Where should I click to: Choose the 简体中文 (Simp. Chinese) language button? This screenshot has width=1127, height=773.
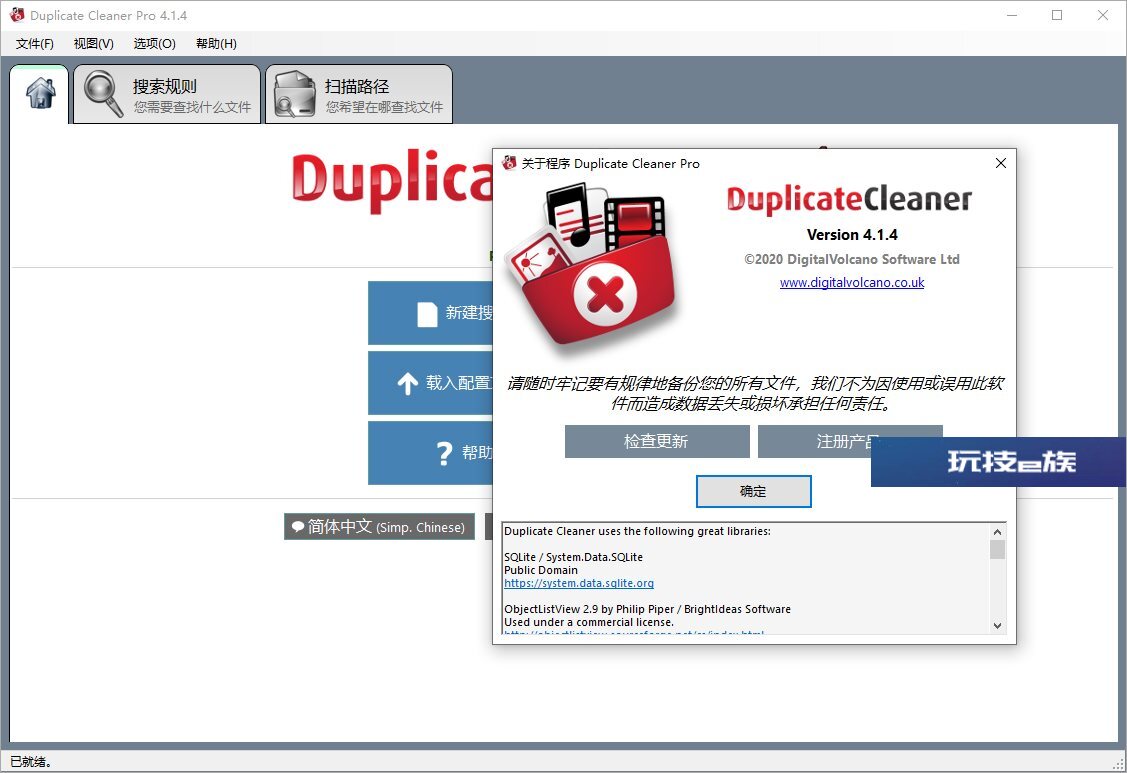pos(379,526)
